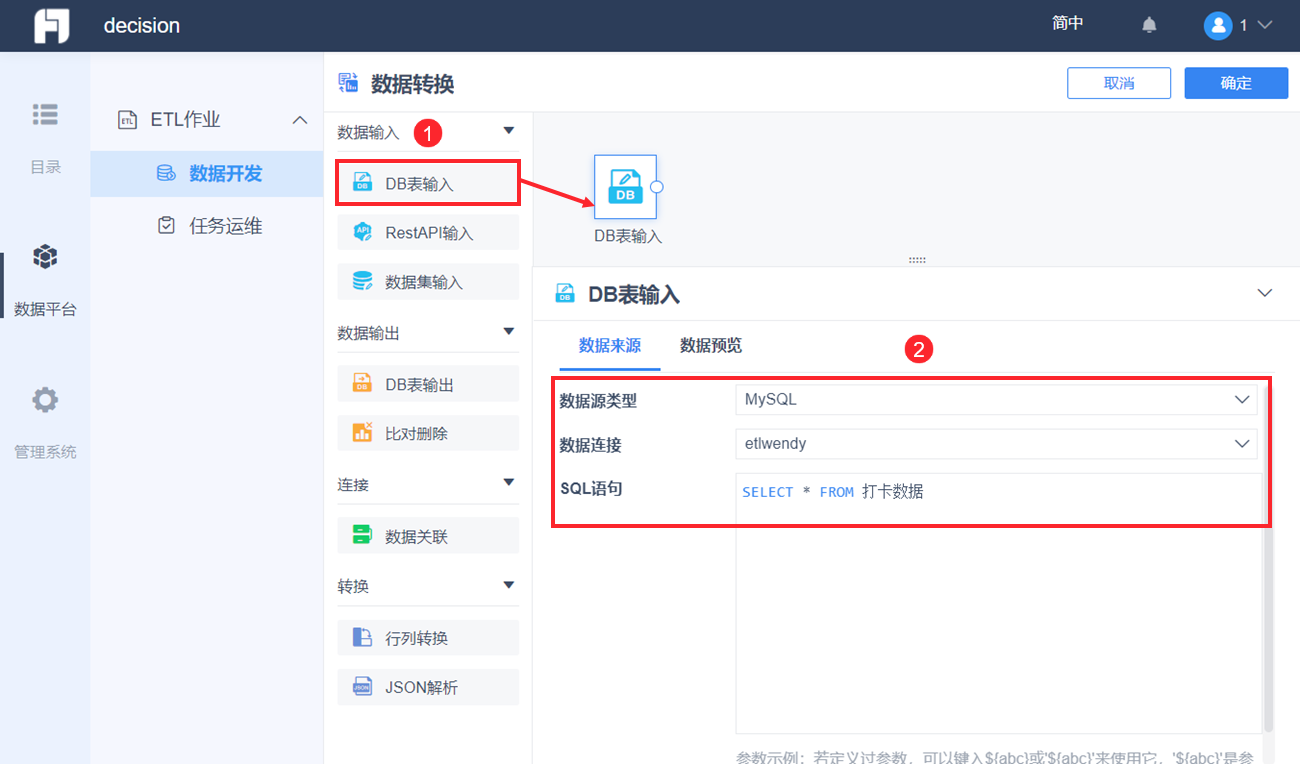Switch to the 数据来源 tab
This screenshot has width=1300, height=764.
610,346
